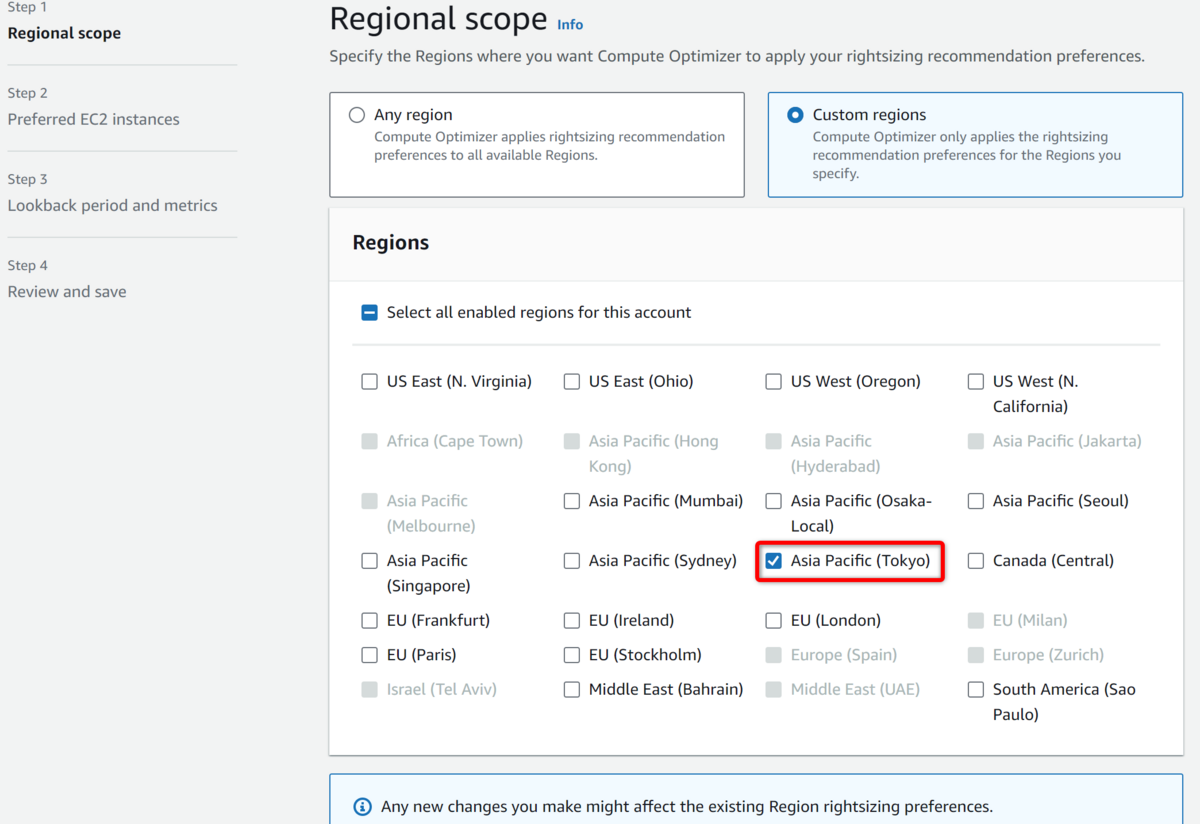Screen dimensions: 1200x824
Task: Check the Middle East (Bahrain) checkbox
Action: 571,689
